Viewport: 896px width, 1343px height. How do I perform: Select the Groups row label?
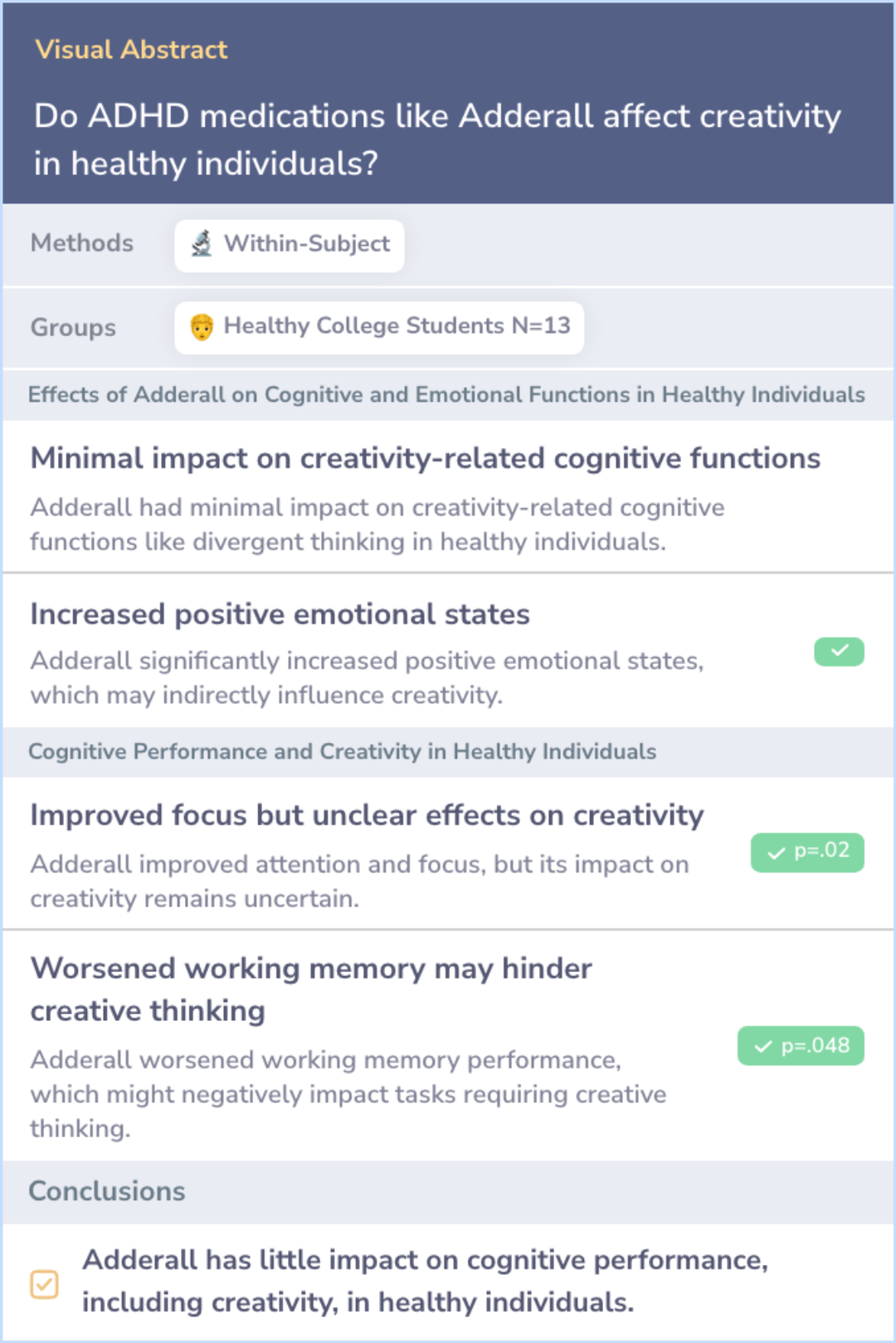[x=73, y=327]
